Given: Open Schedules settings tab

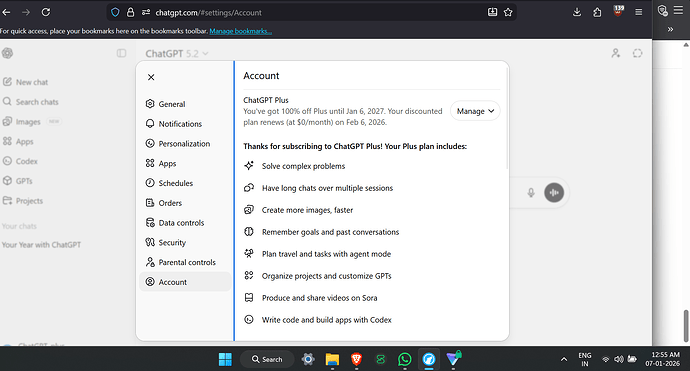Looking at the screenshot, I should pyautogui.click(x=185, y=183).
